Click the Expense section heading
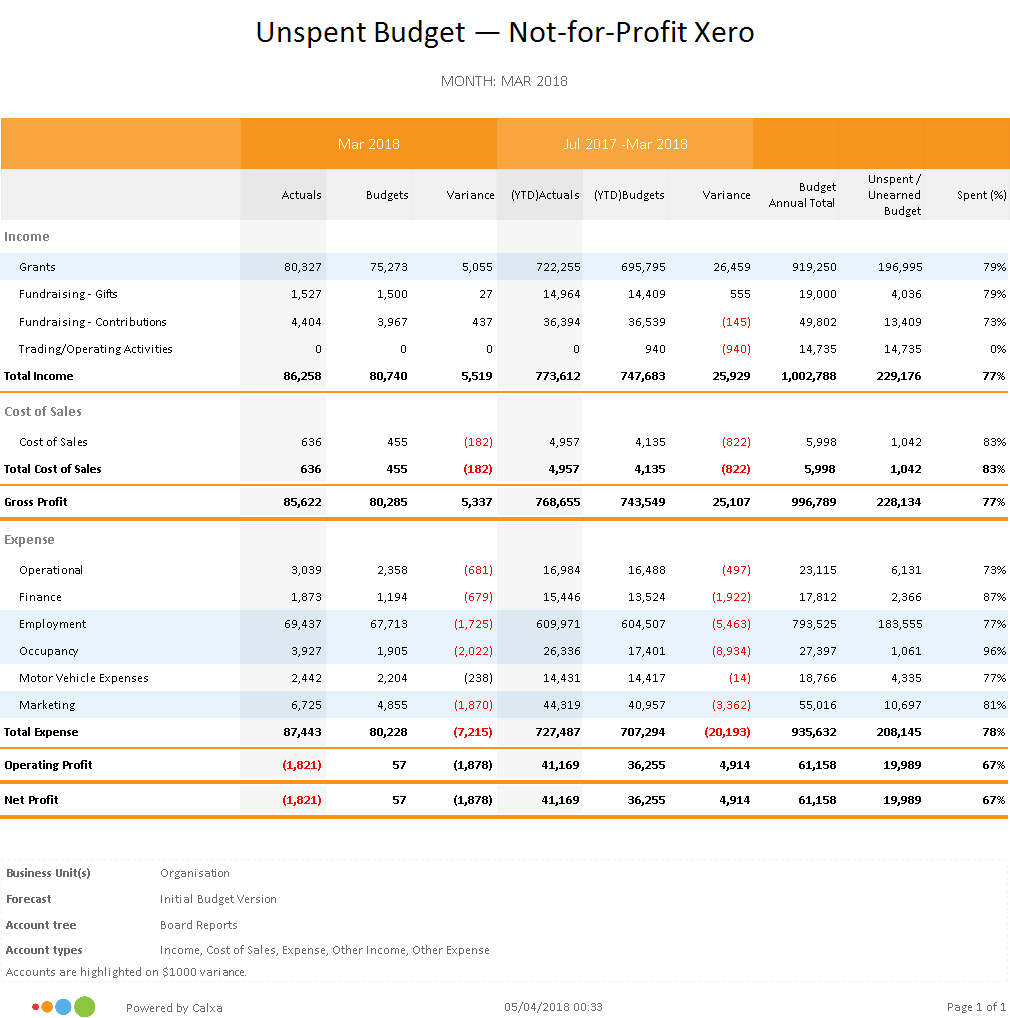 click(29, 540)
